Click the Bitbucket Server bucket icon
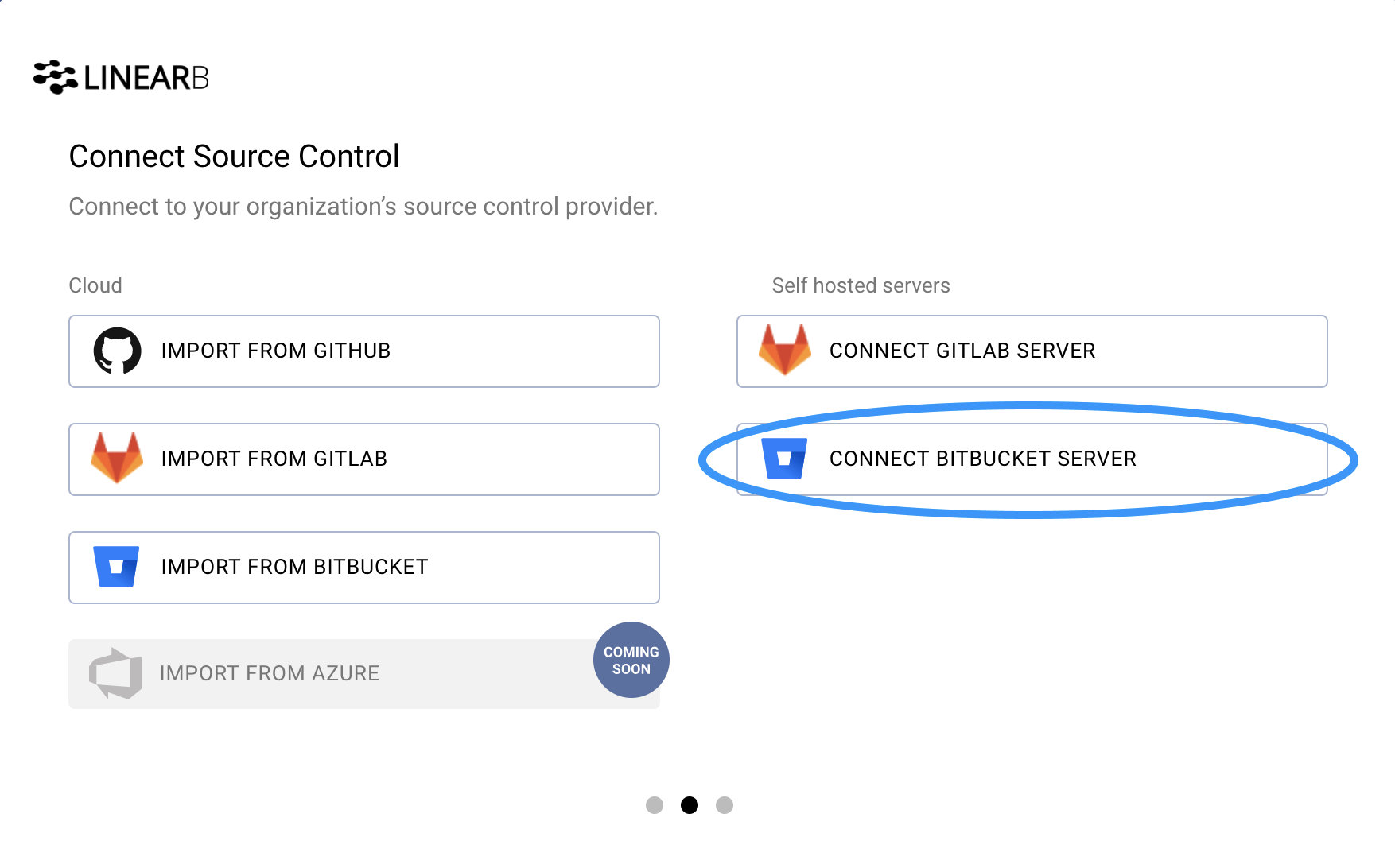This screenshot has width=1395, height=868. click(x=784, y=459)
